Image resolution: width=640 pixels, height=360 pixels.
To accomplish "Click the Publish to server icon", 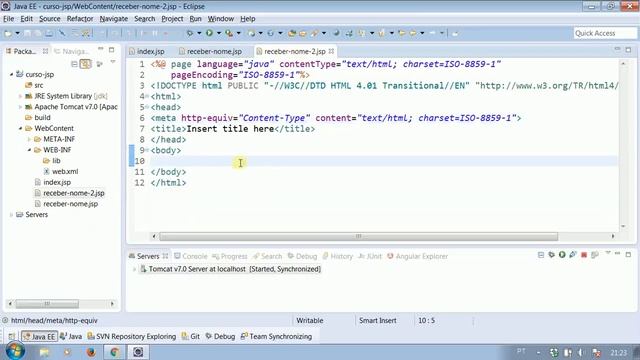I will (x=595, y=255).
